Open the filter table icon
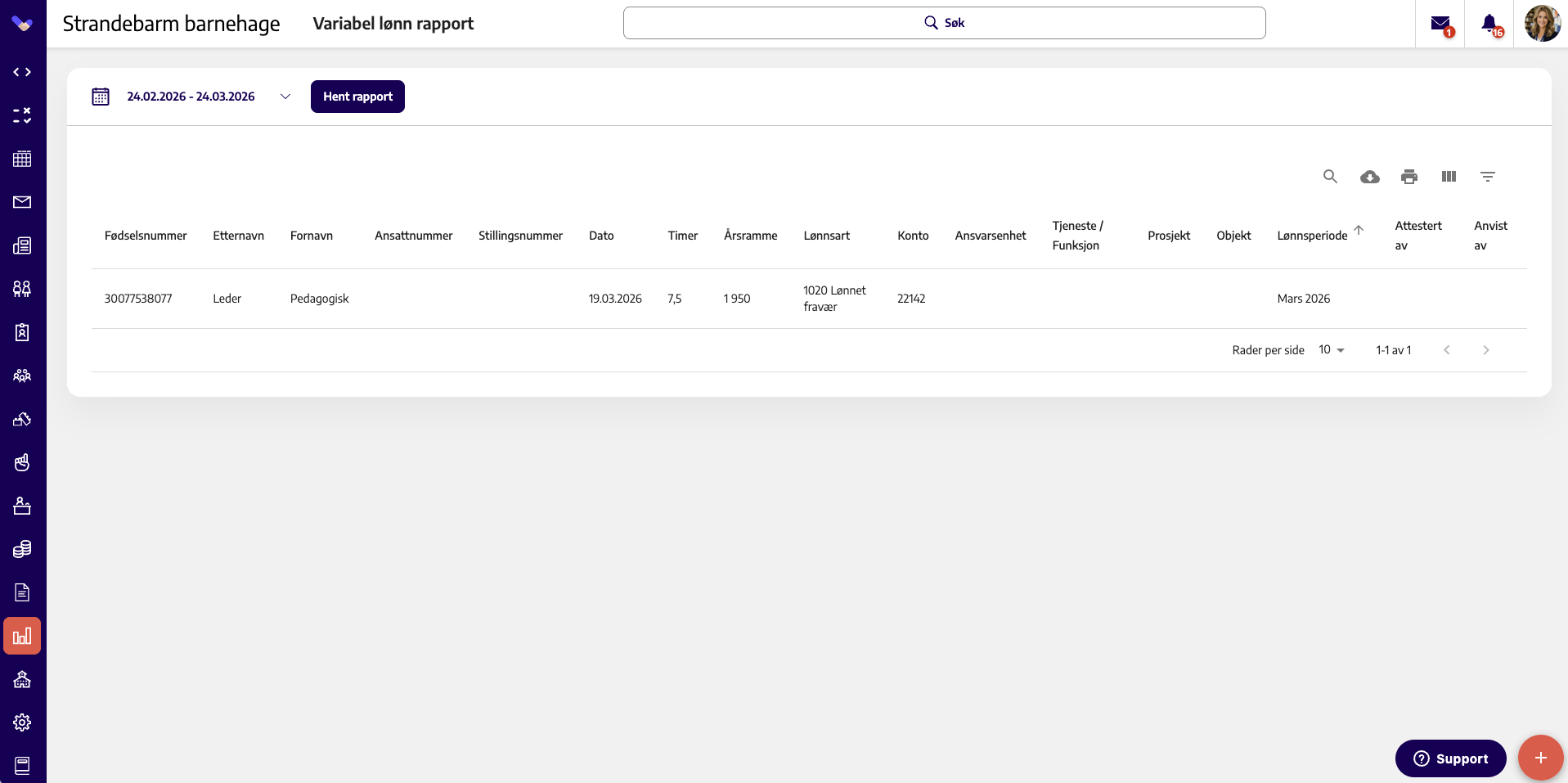Screen dimensions: 1568x783 click(1488, 177)
